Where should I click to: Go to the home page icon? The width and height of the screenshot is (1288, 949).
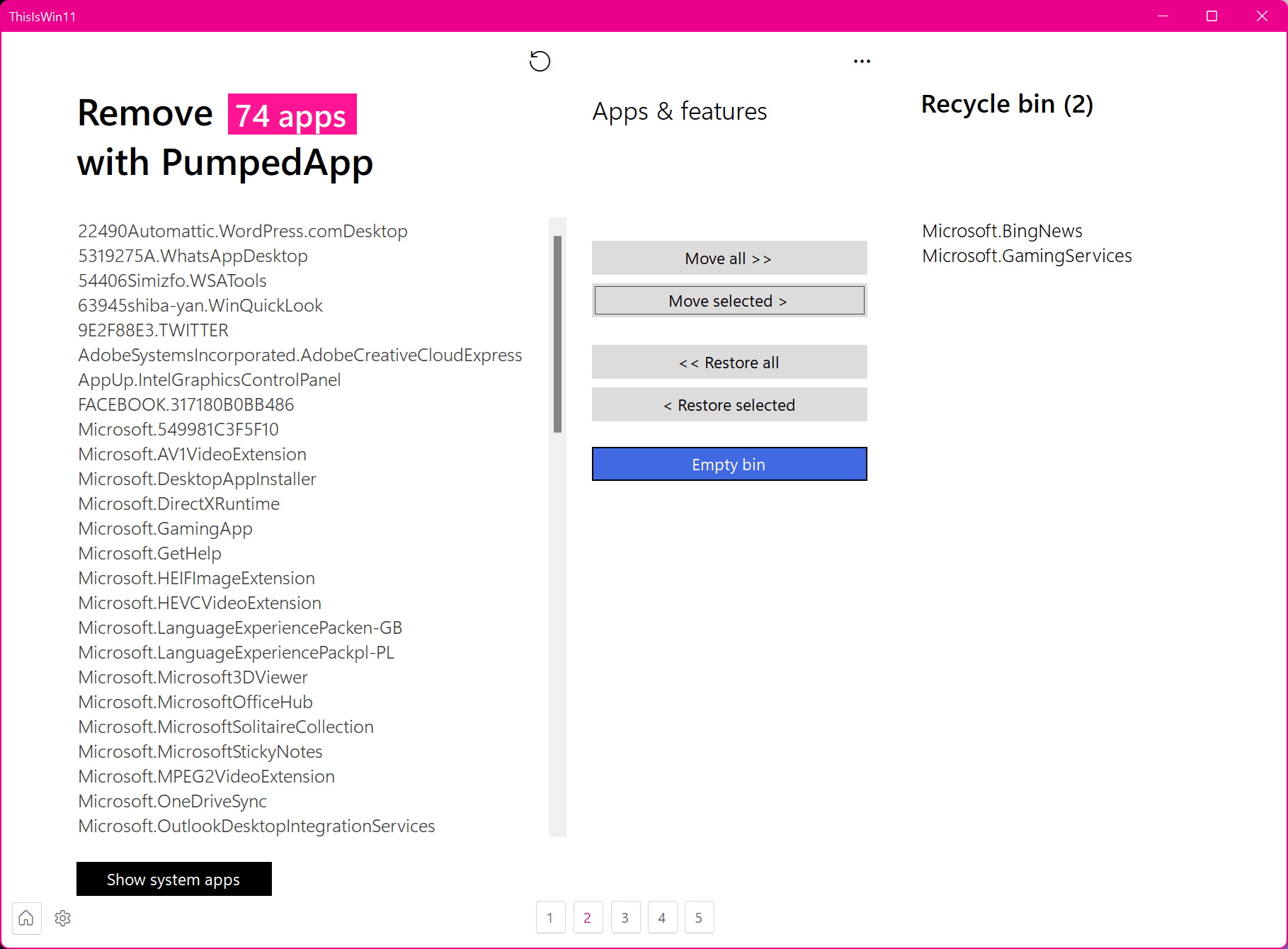26,918
